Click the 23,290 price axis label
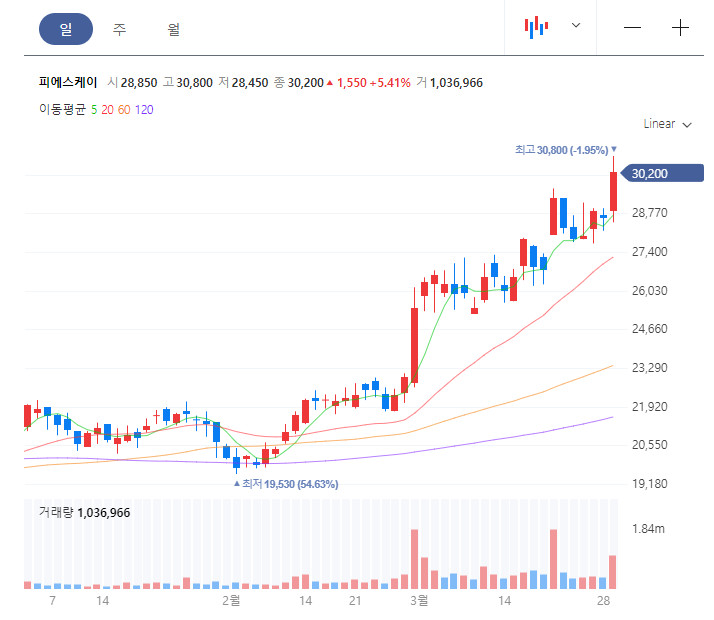 tap(649, 367)
